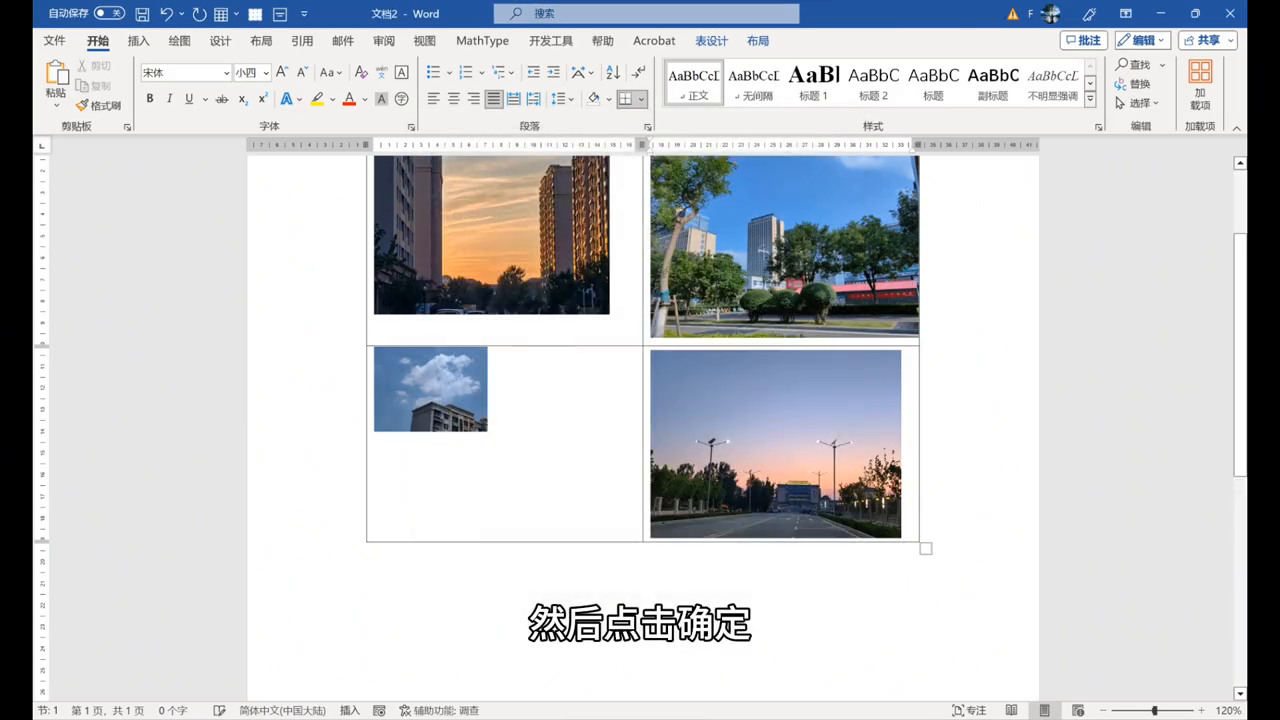Increase paragraph indent
Screen dimensions: 1280x720
553,72
